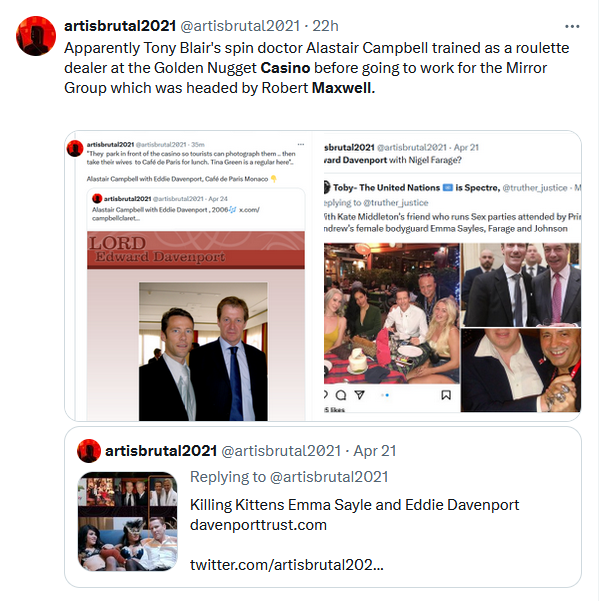Open artisbrutal2021's red profile avatar
This screenshot has height=601, width=613.
point(36,36)
